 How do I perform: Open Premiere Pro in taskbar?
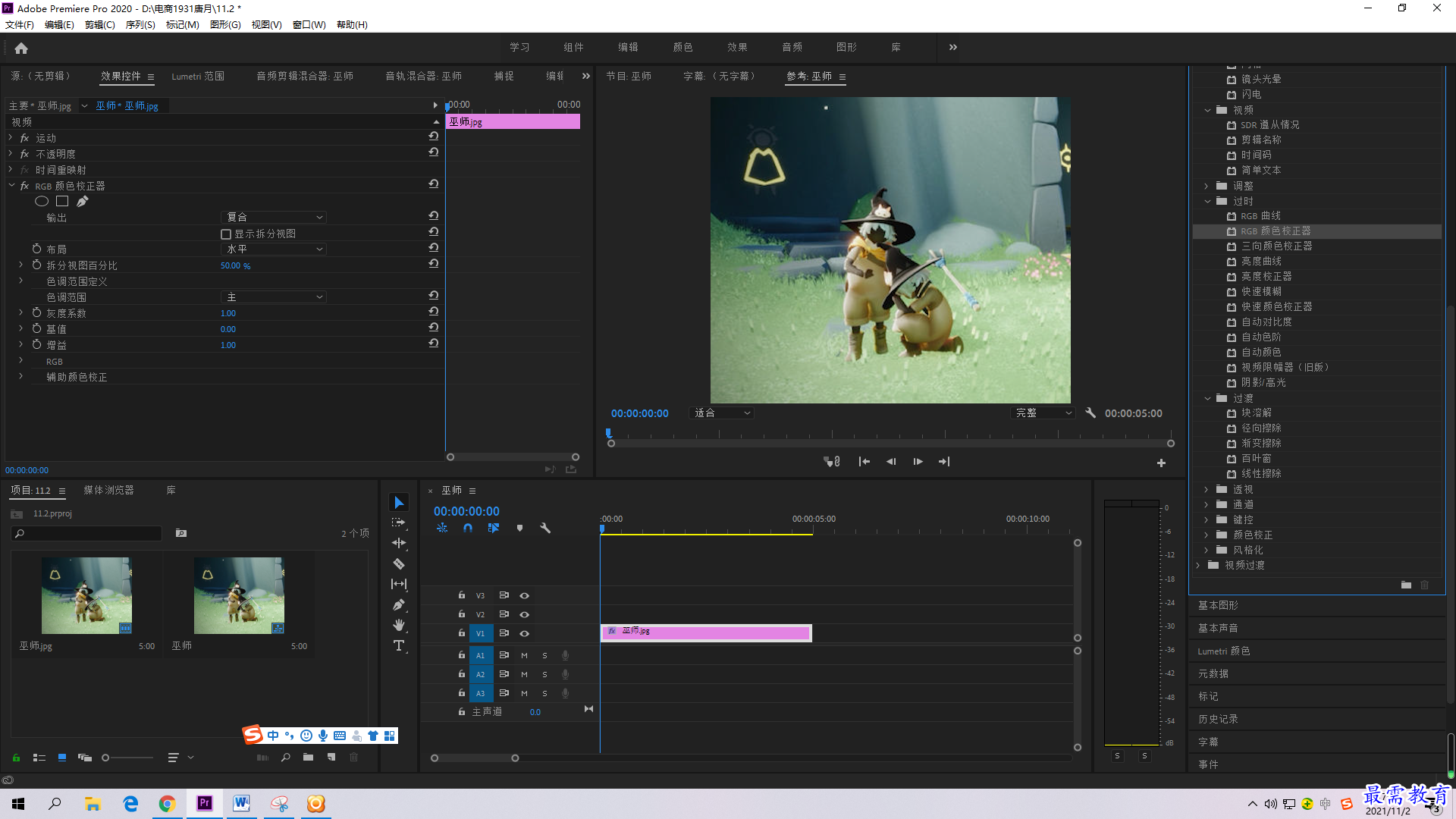tap(205, 803)
